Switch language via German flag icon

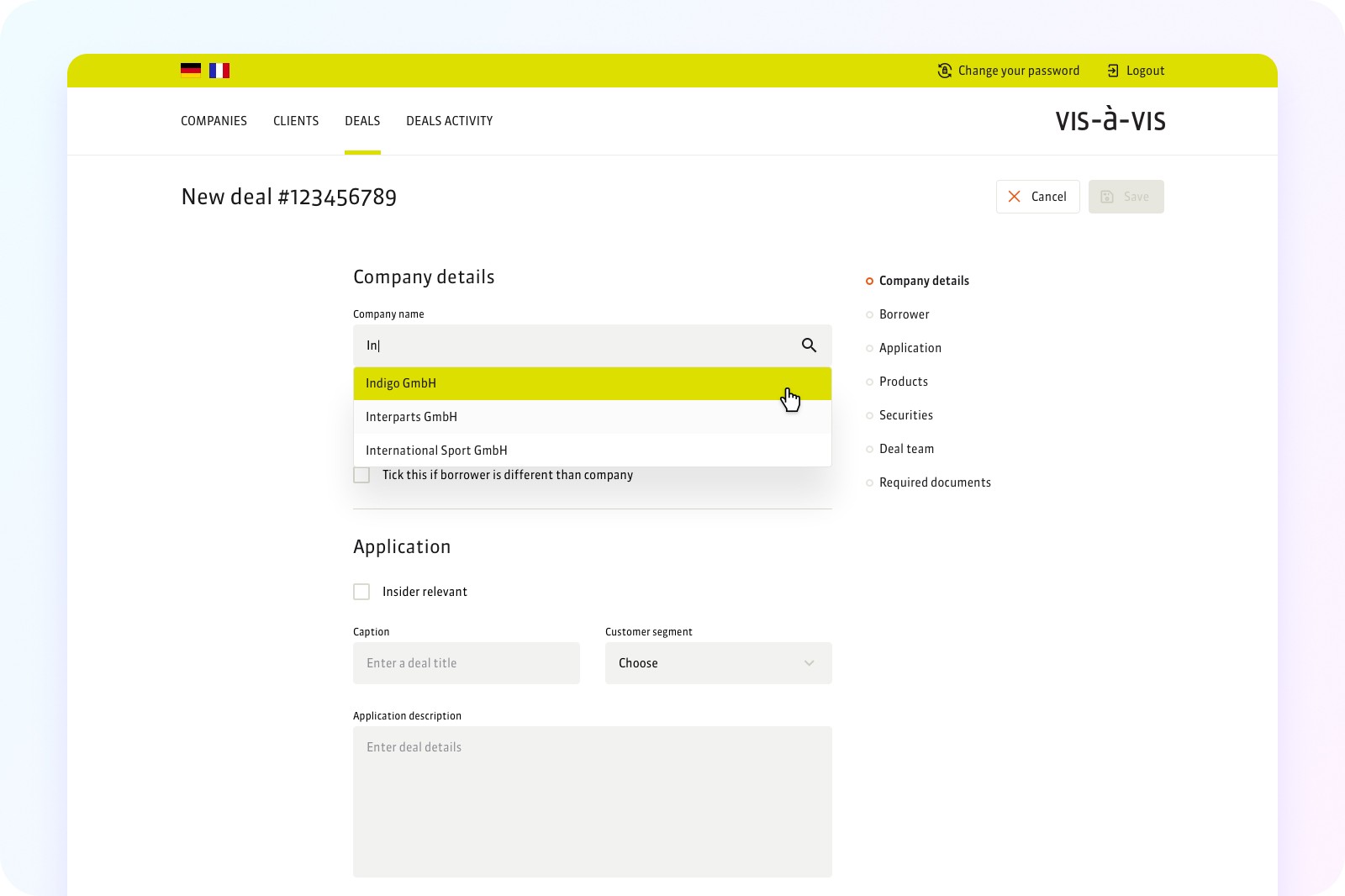click(191, 70)
